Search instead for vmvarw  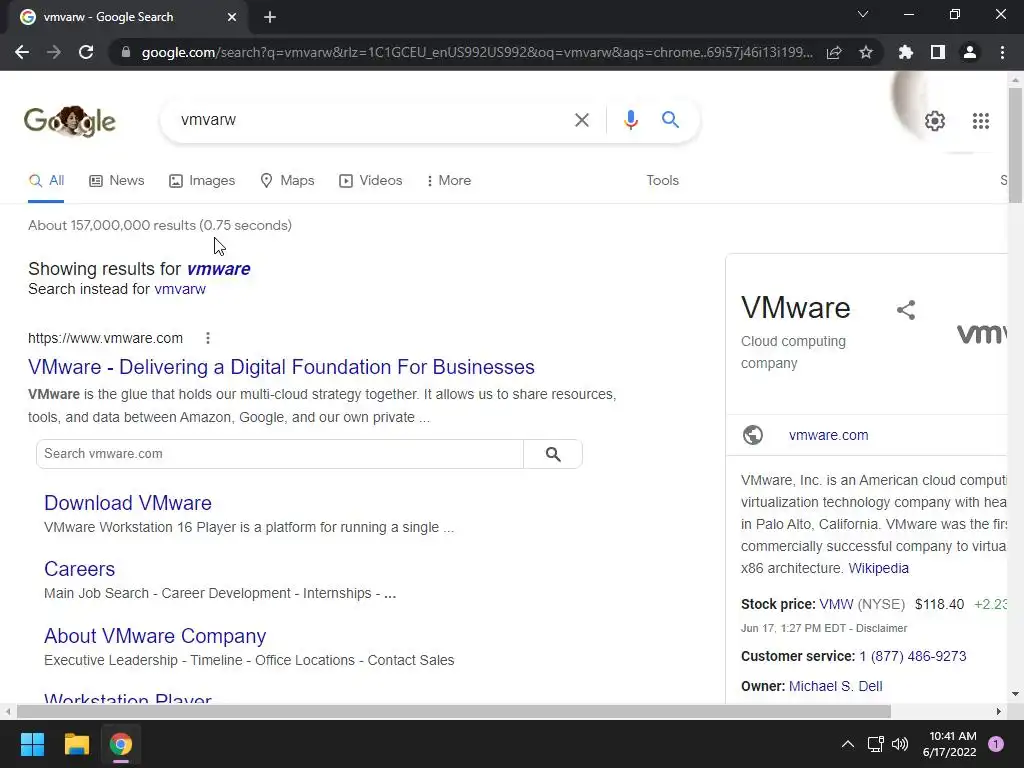(180, 289)
